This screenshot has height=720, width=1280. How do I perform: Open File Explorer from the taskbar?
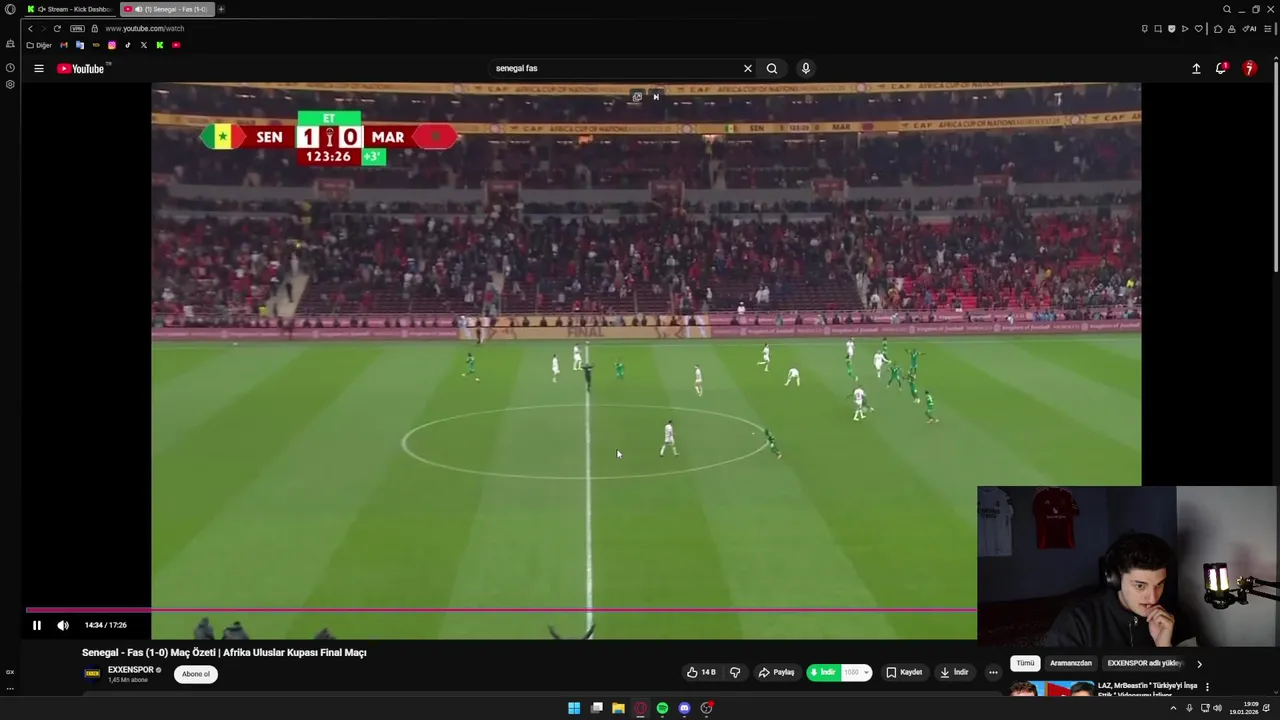tap(618, 708)
